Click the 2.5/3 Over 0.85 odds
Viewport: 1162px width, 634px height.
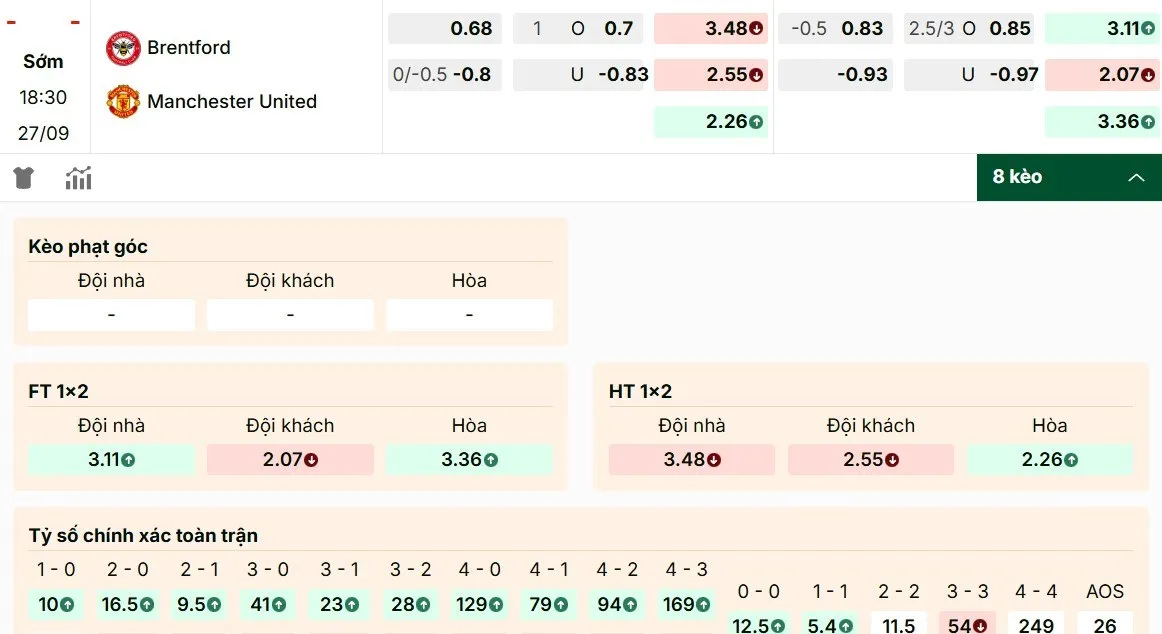pyautogui.click(x=968, y=28)
